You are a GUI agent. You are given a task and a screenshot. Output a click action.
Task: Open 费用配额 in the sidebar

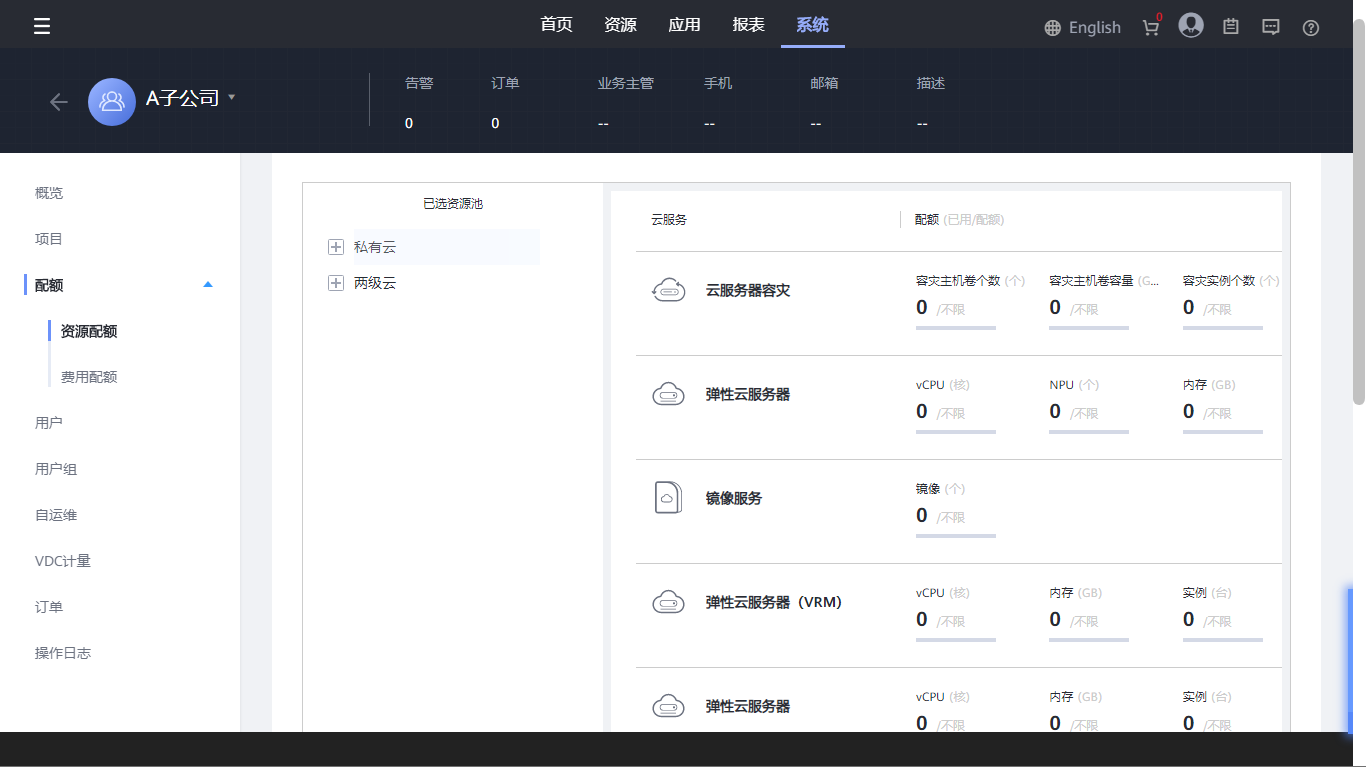click(89, 377)
